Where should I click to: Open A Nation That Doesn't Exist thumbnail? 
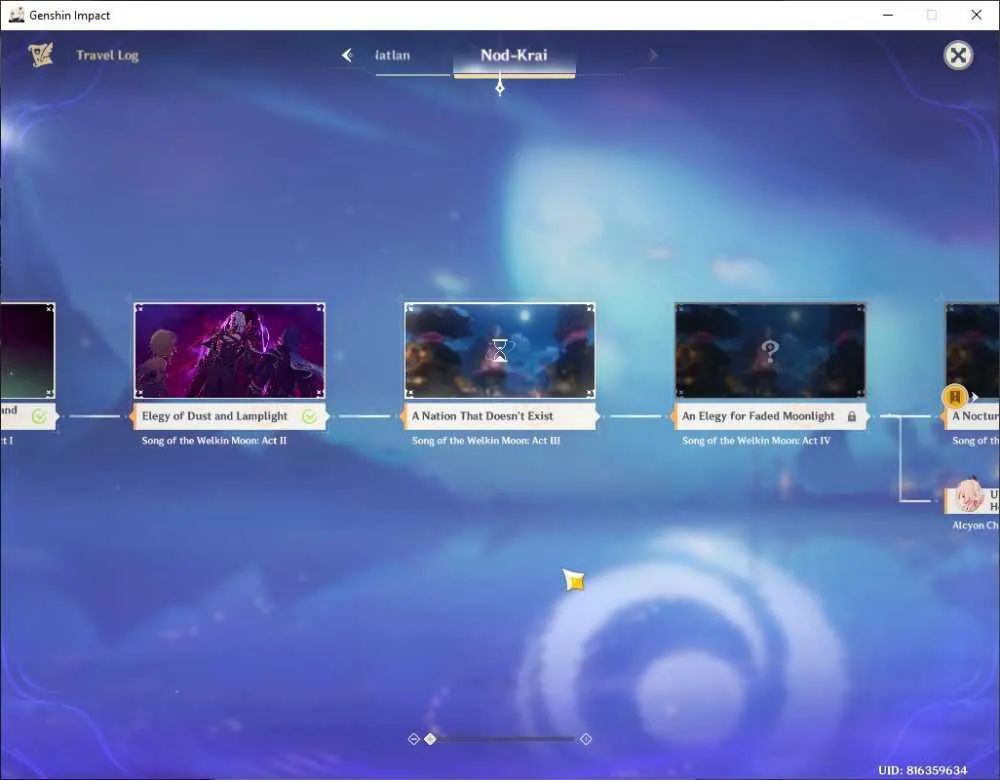click(x=500, y=351)
